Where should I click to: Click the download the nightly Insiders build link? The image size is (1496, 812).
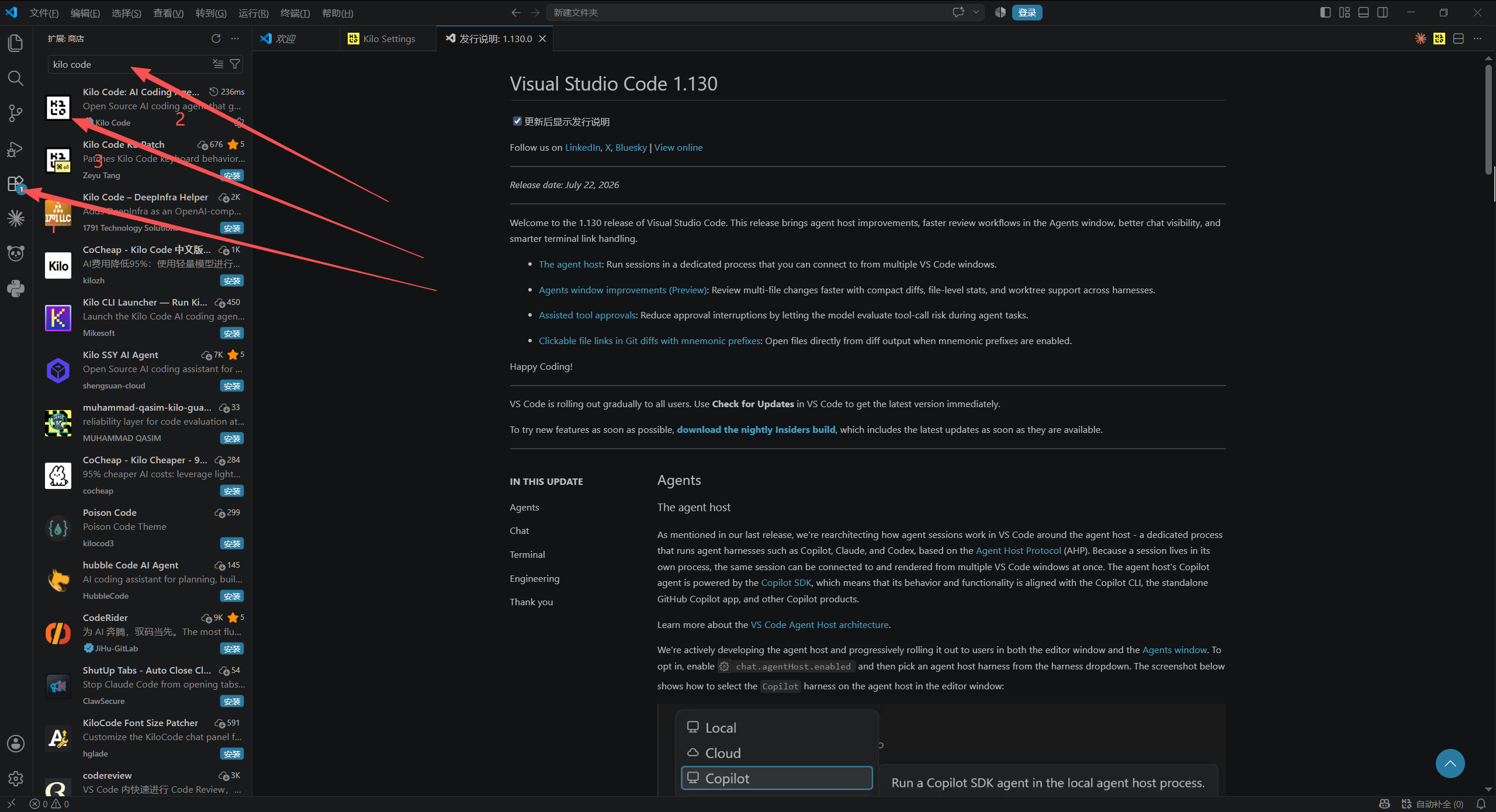[756, 429]
